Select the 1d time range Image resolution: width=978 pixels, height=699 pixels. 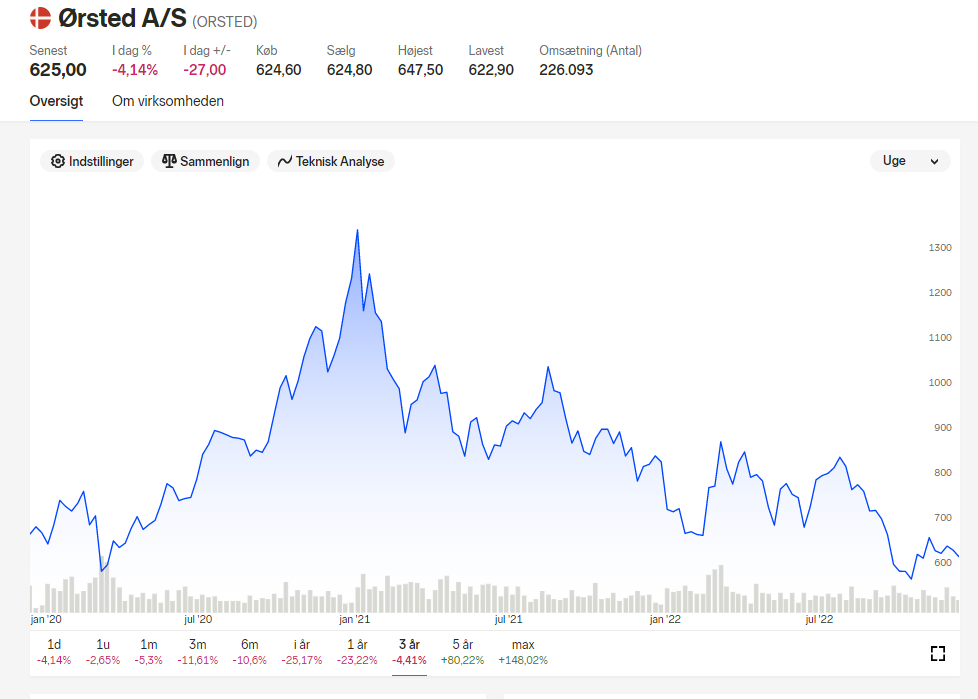click(54, 652)
